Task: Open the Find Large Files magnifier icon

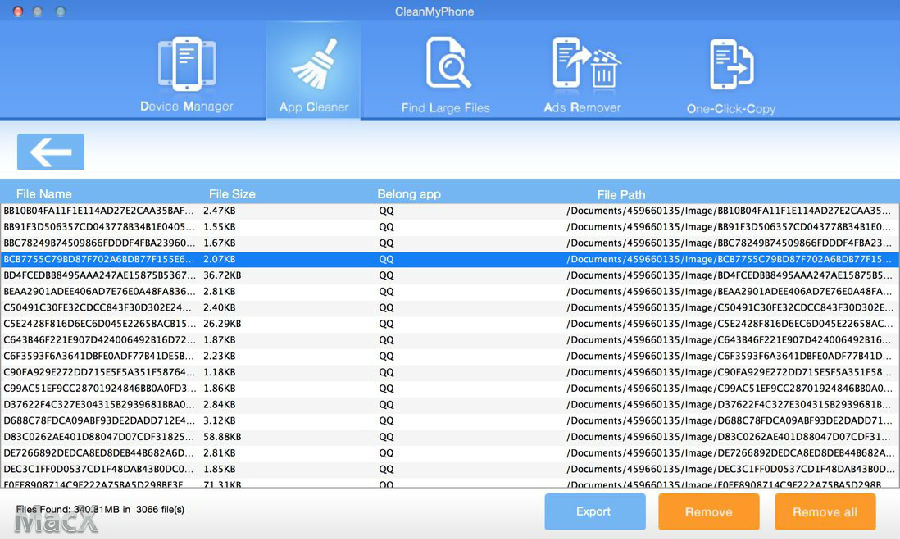Action: [x=446, y=64]
